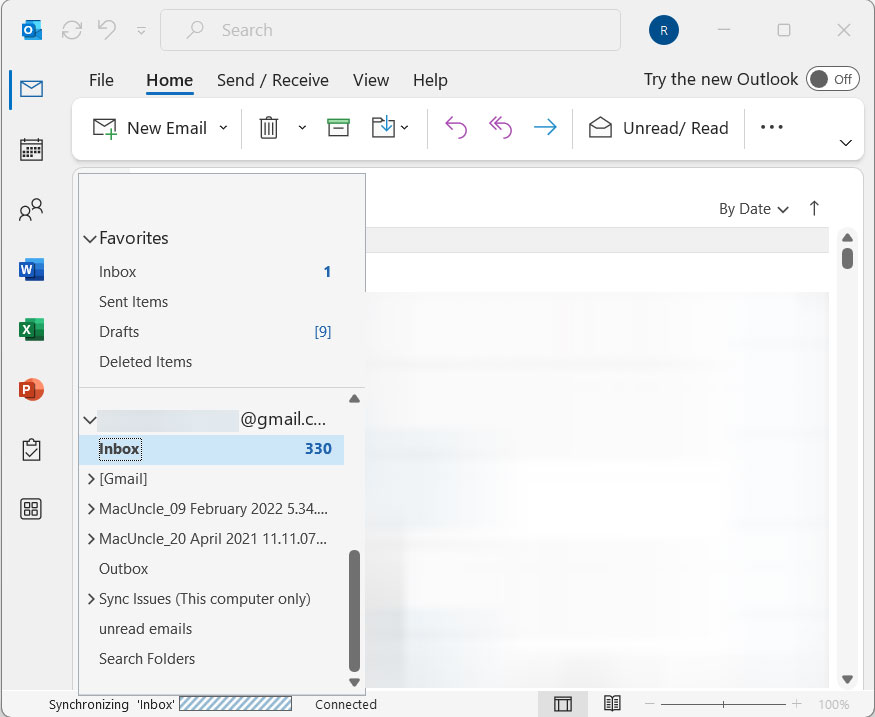Collapse the Favorites section
This screenshot has height=717, width=875.
(90, 238)
